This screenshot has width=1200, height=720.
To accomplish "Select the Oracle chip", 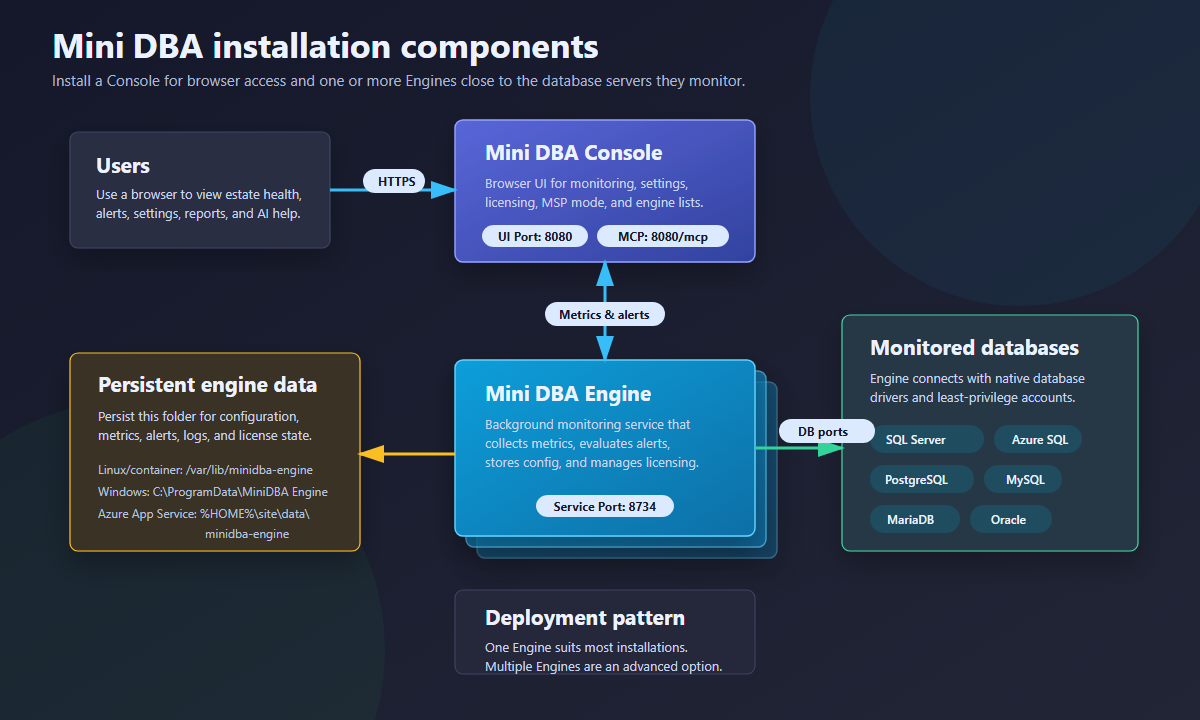I will click(1010, 519).
